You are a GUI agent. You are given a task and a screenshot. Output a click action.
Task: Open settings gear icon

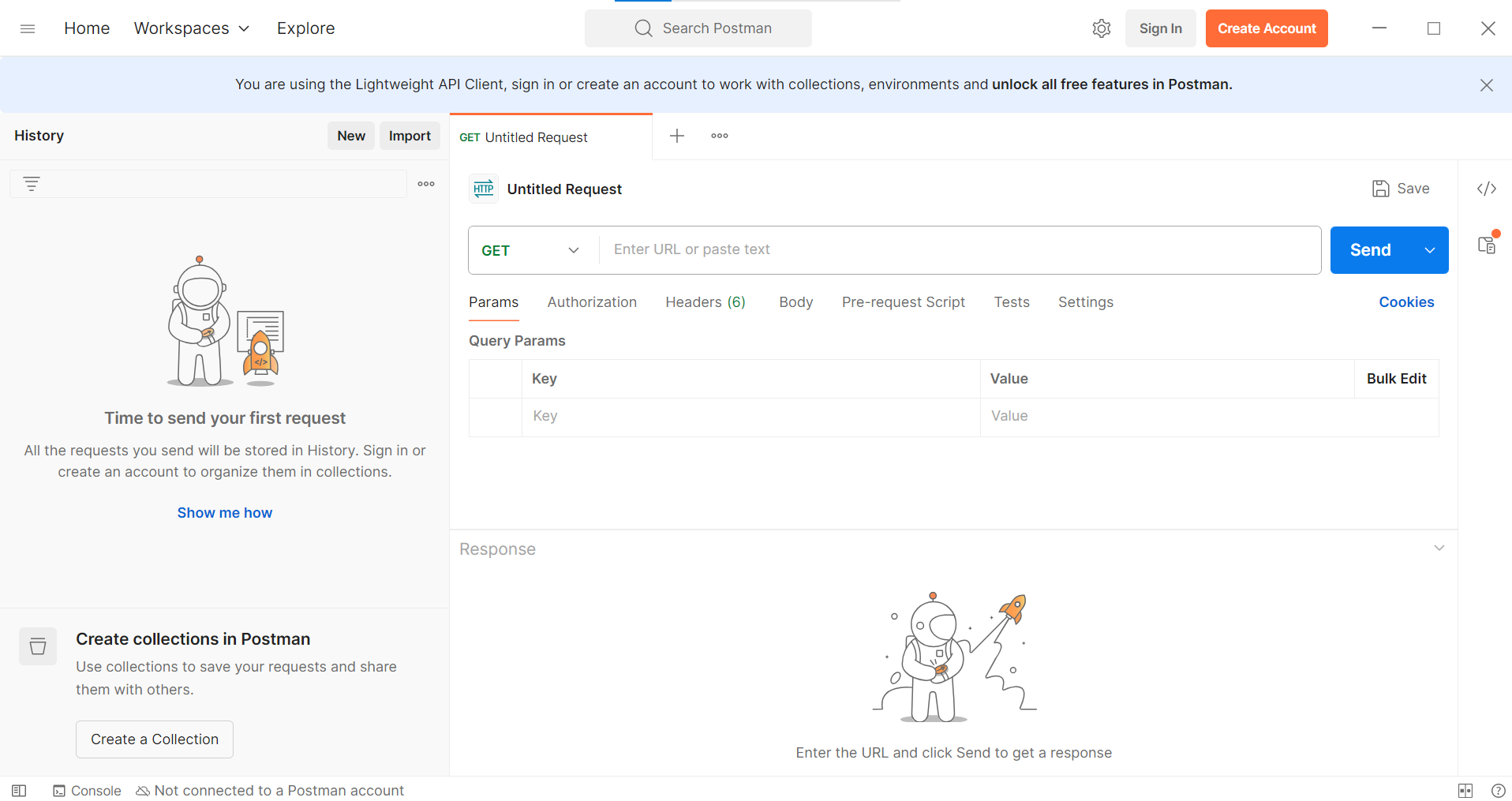coord(1102,28)
